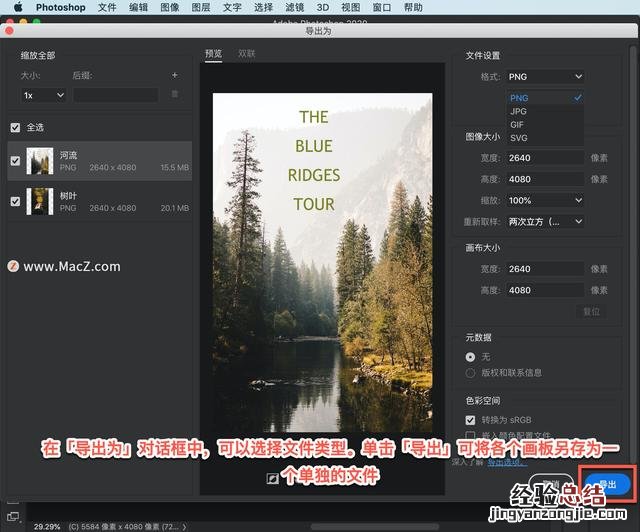Open the 编辑 menu
Screen dimensions: 640x532
(x=138, y=7)
